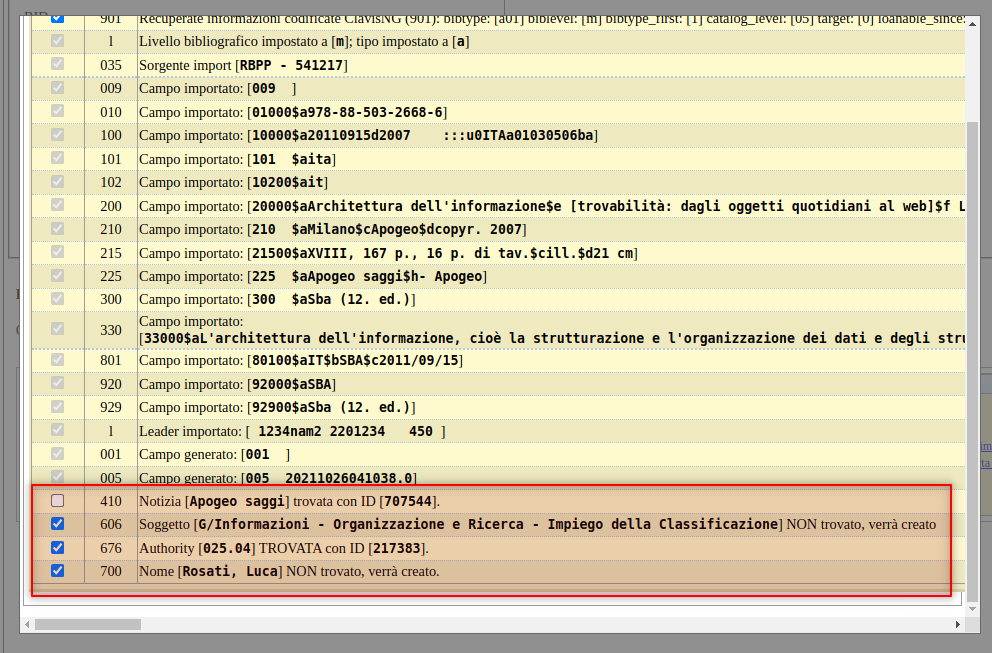Viewport: 992px width, 653px height.
Task: Click the 215 physical description row
Action: (388, 254)
